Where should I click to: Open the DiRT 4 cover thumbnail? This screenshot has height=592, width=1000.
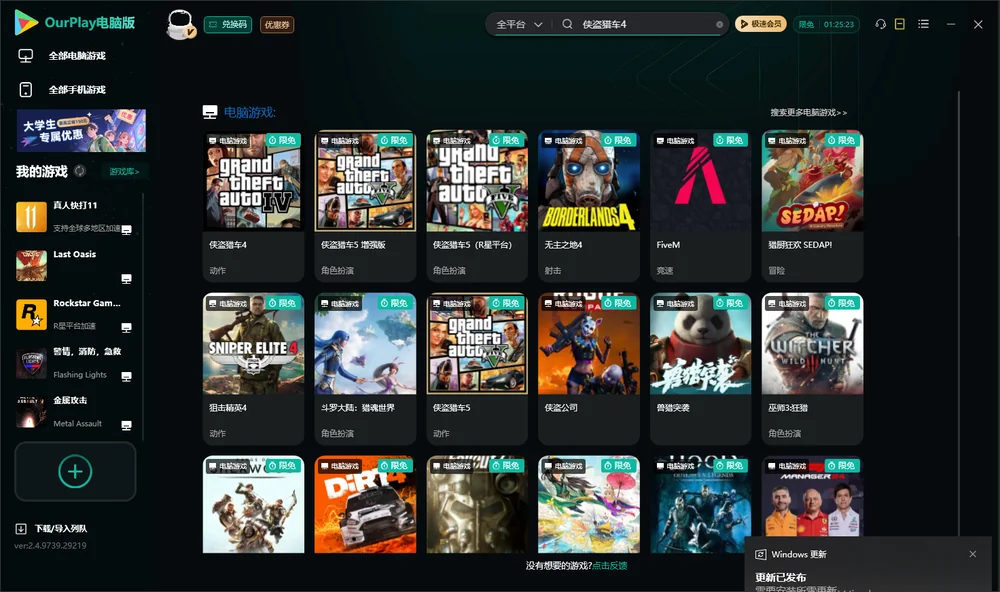tap(365, 504)
